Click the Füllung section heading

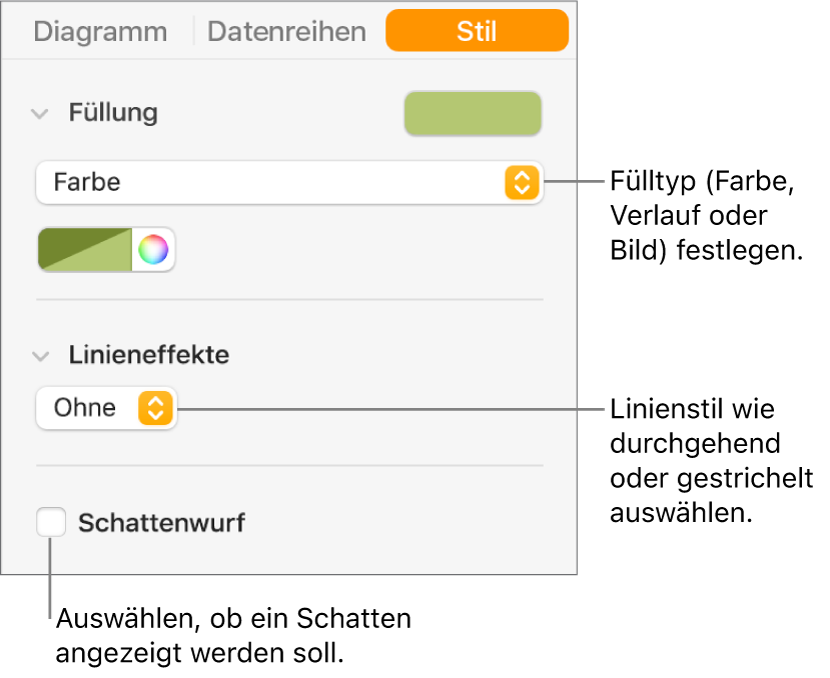[113, 113]
